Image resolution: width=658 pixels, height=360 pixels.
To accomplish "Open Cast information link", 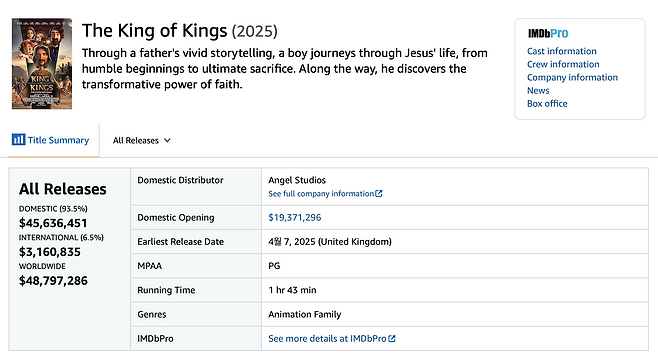I will click(561, 51).
